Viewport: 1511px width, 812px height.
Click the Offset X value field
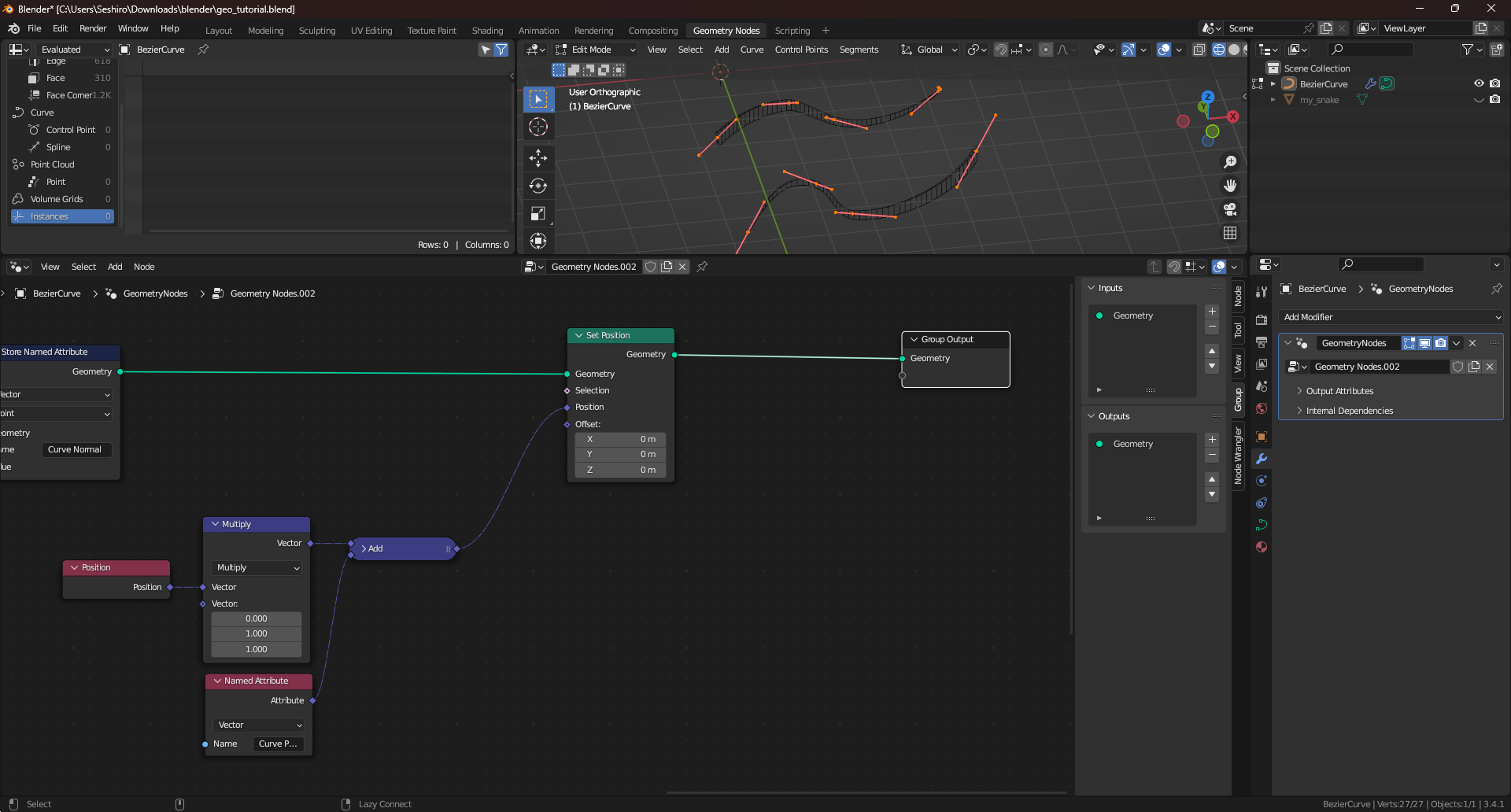point(620,439)
